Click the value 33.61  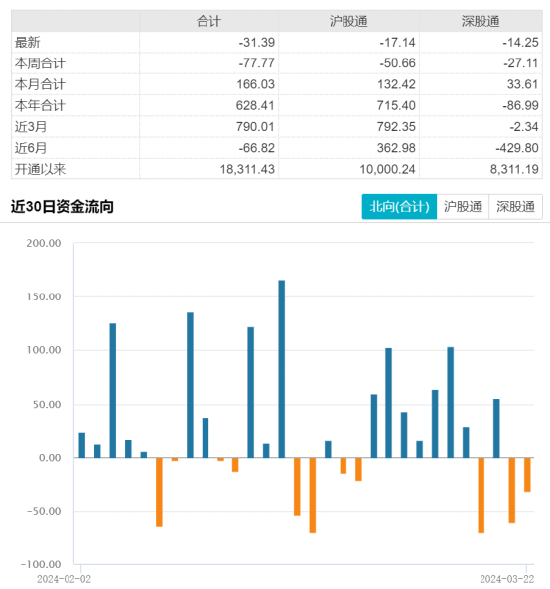[523, 84]
